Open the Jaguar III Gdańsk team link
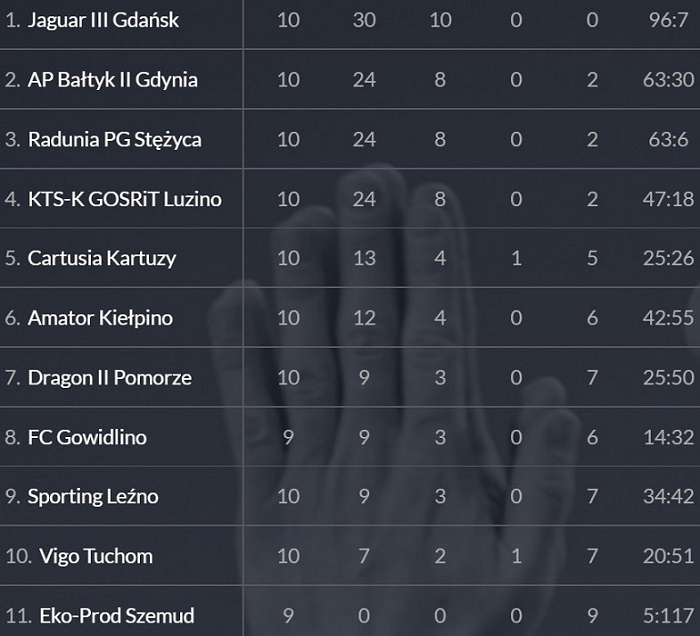The image size is (700, 636). coord(103,21)
